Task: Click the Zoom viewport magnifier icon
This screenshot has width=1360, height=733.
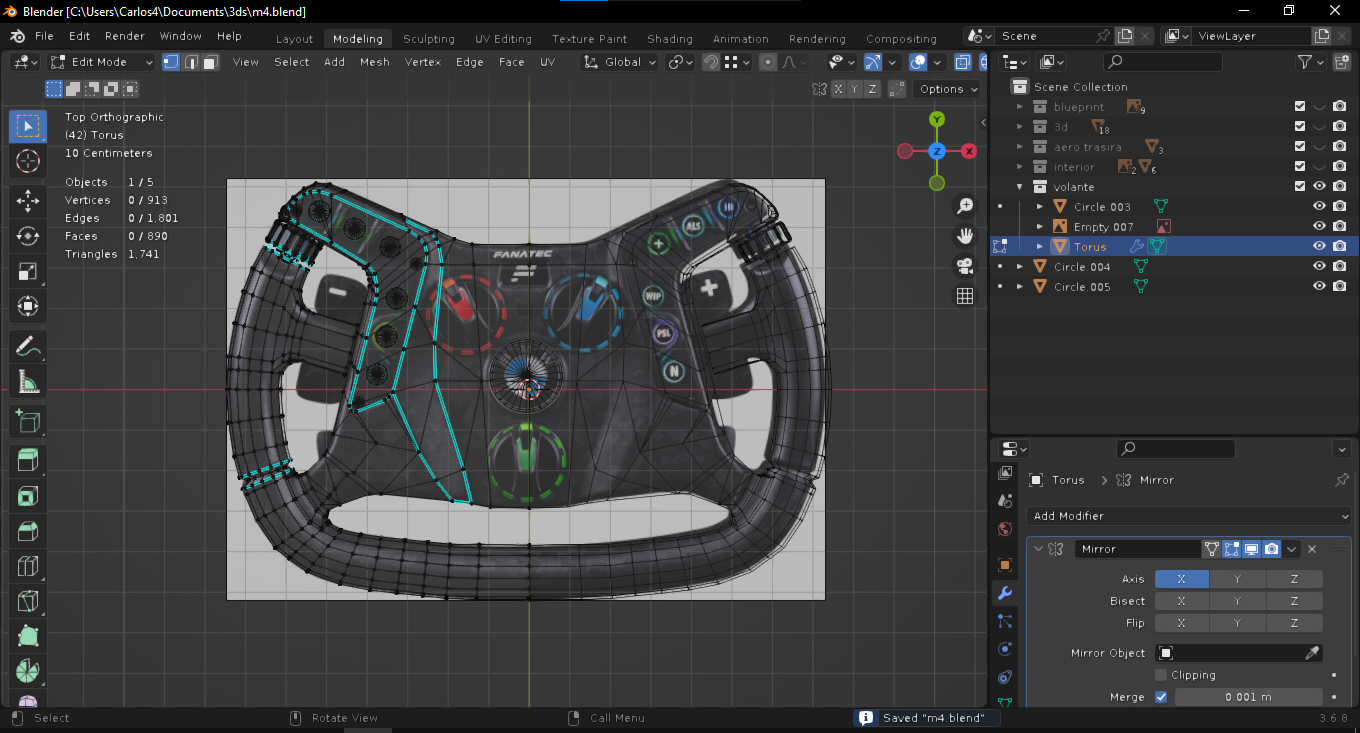Action: pos(965,206)
